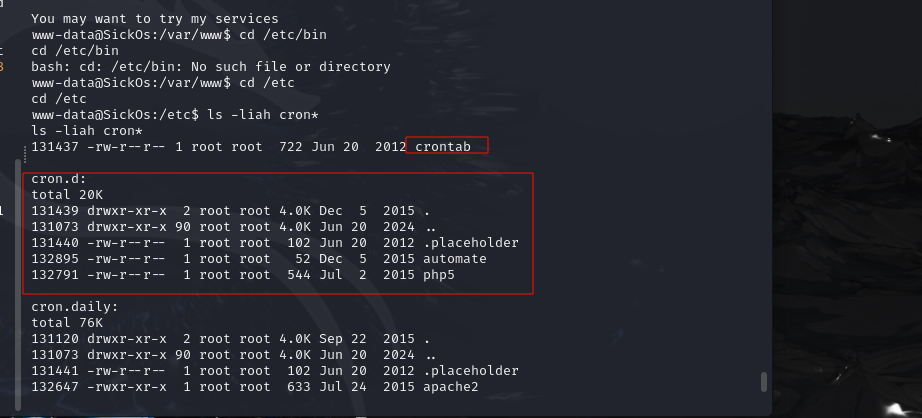The height and width of the screenshot is (418, 922).
Task: Click the apache2 permissions string -rwxr-xr-x
Action: click(x=126, y=387)
